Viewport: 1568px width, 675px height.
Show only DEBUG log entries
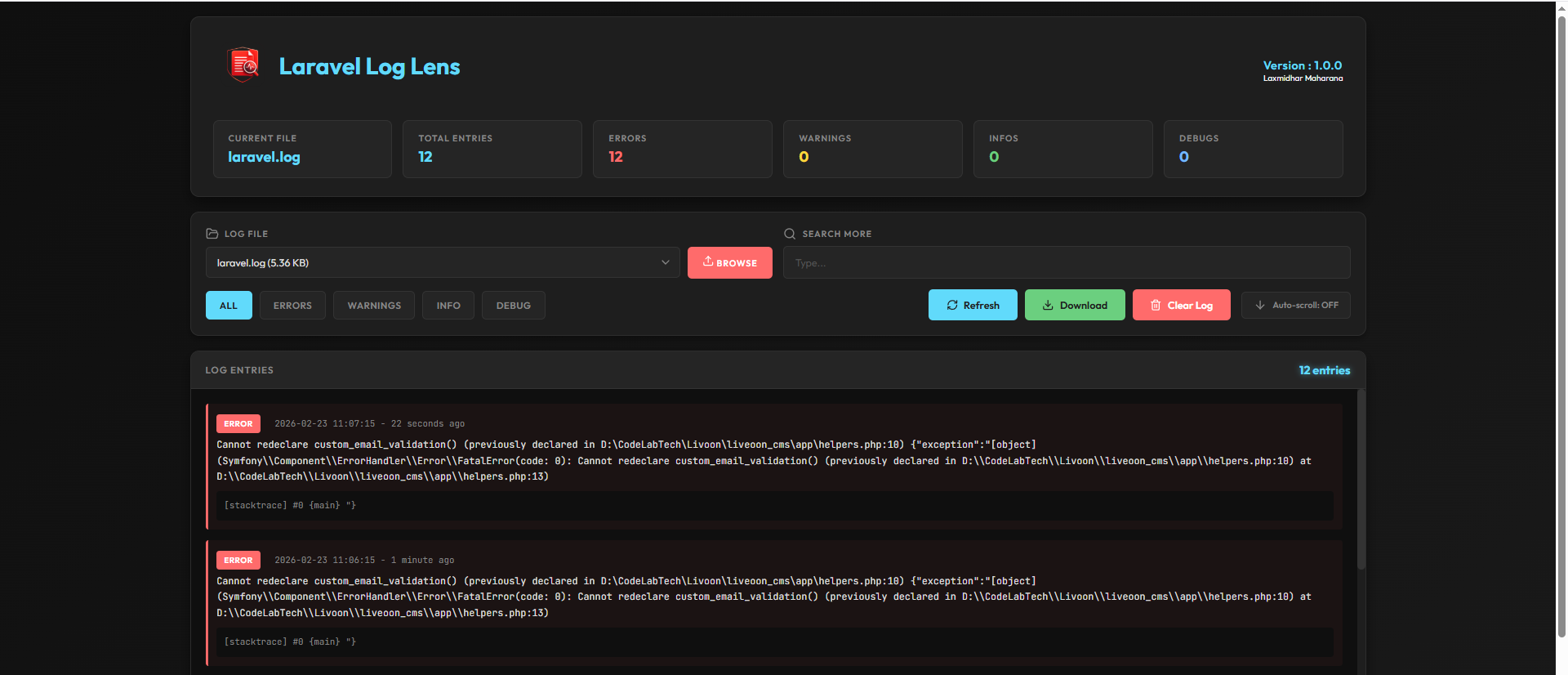(513, 306)
